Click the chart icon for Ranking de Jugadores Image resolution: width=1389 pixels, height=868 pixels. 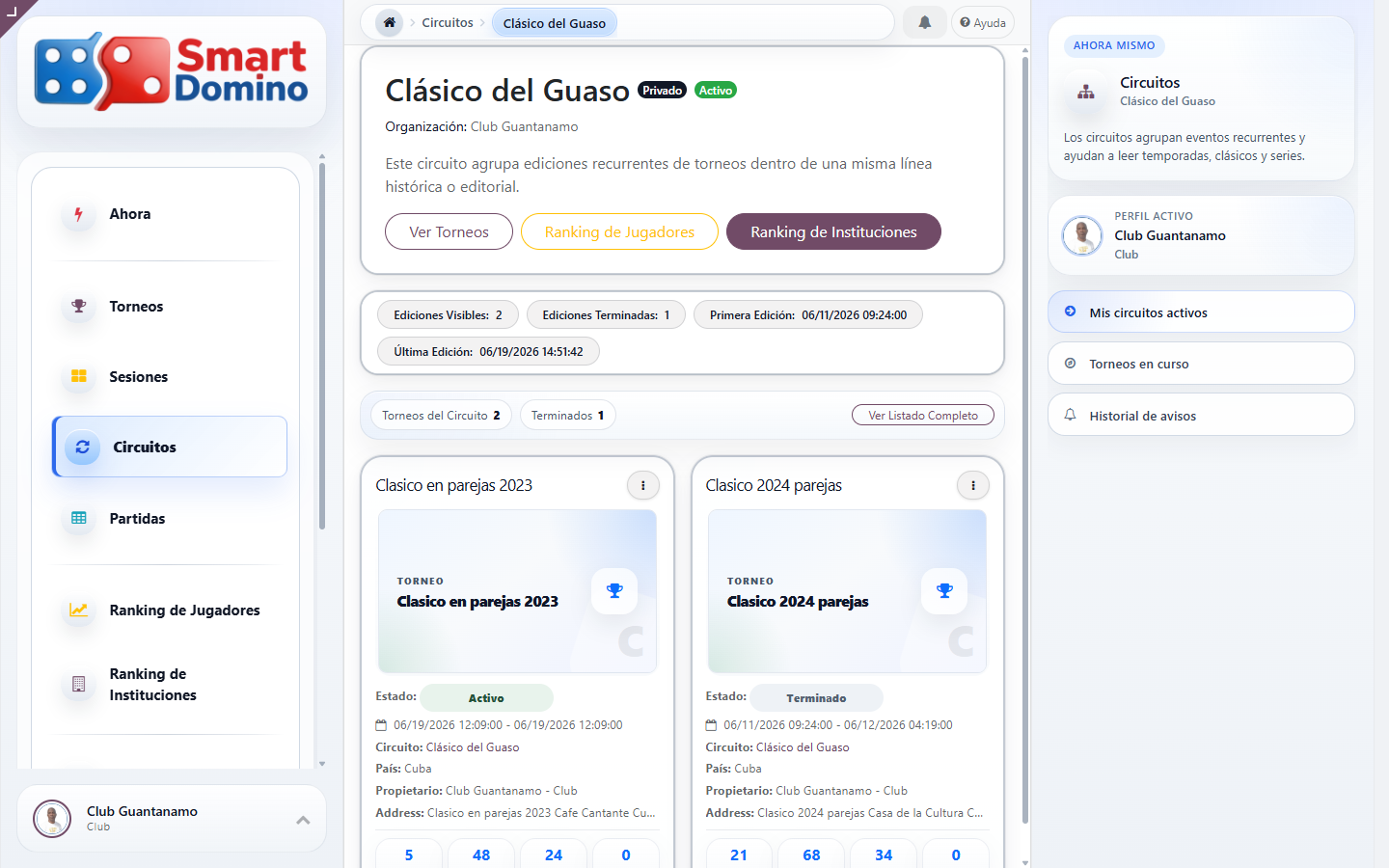(79, 610)
